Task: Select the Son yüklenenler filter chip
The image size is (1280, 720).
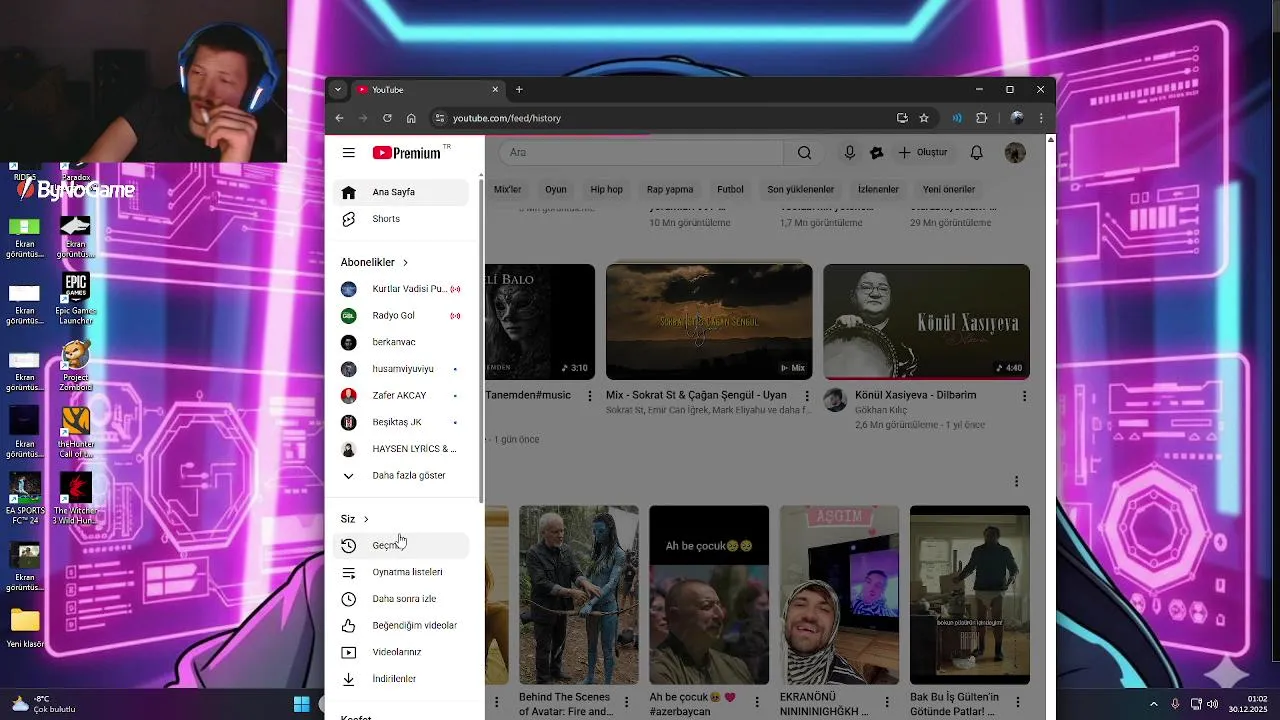Action: pyautogui.click(x=800, y=189)
